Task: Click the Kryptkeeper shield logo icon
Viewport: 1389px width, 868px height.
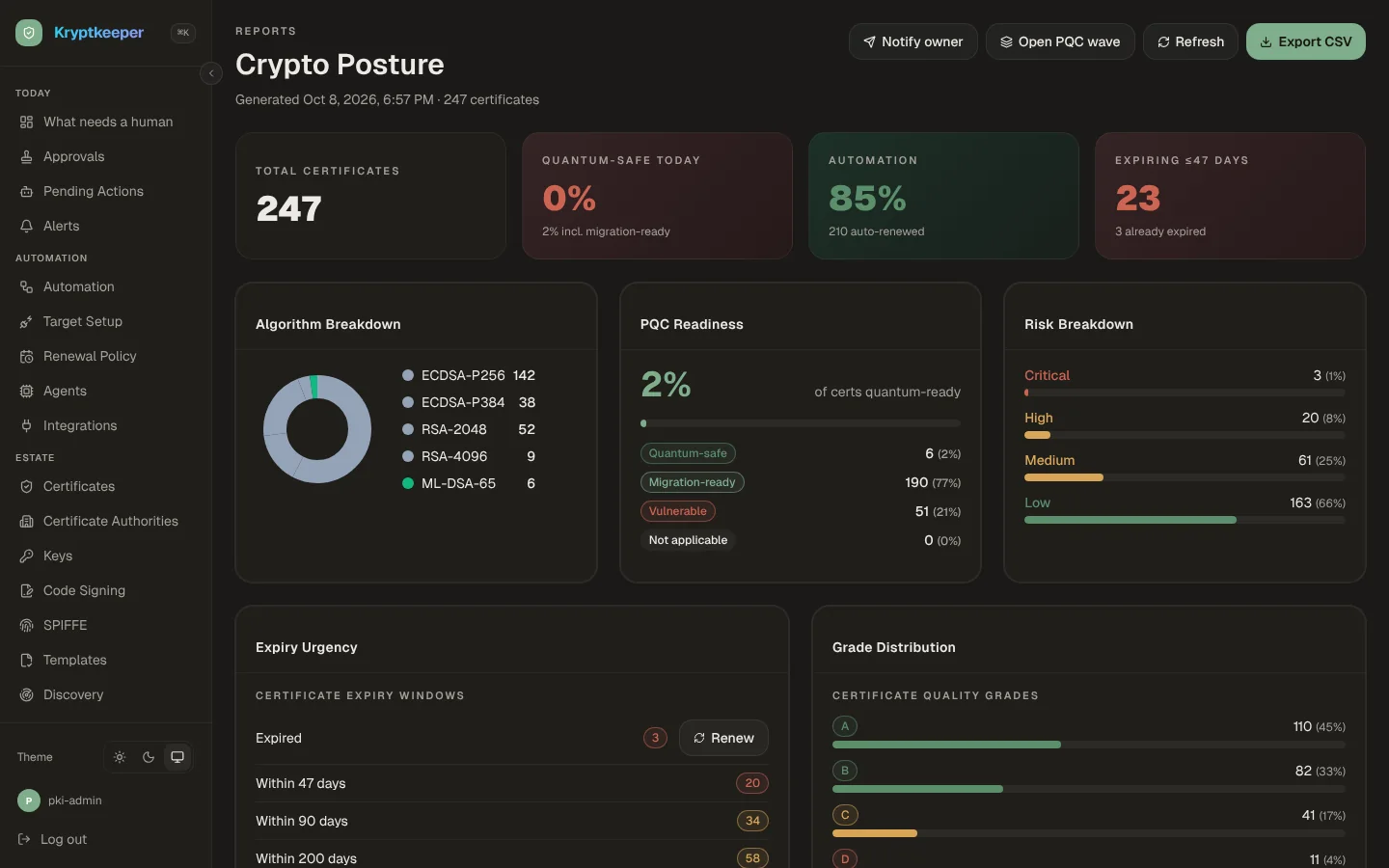Action: (29, 33)
